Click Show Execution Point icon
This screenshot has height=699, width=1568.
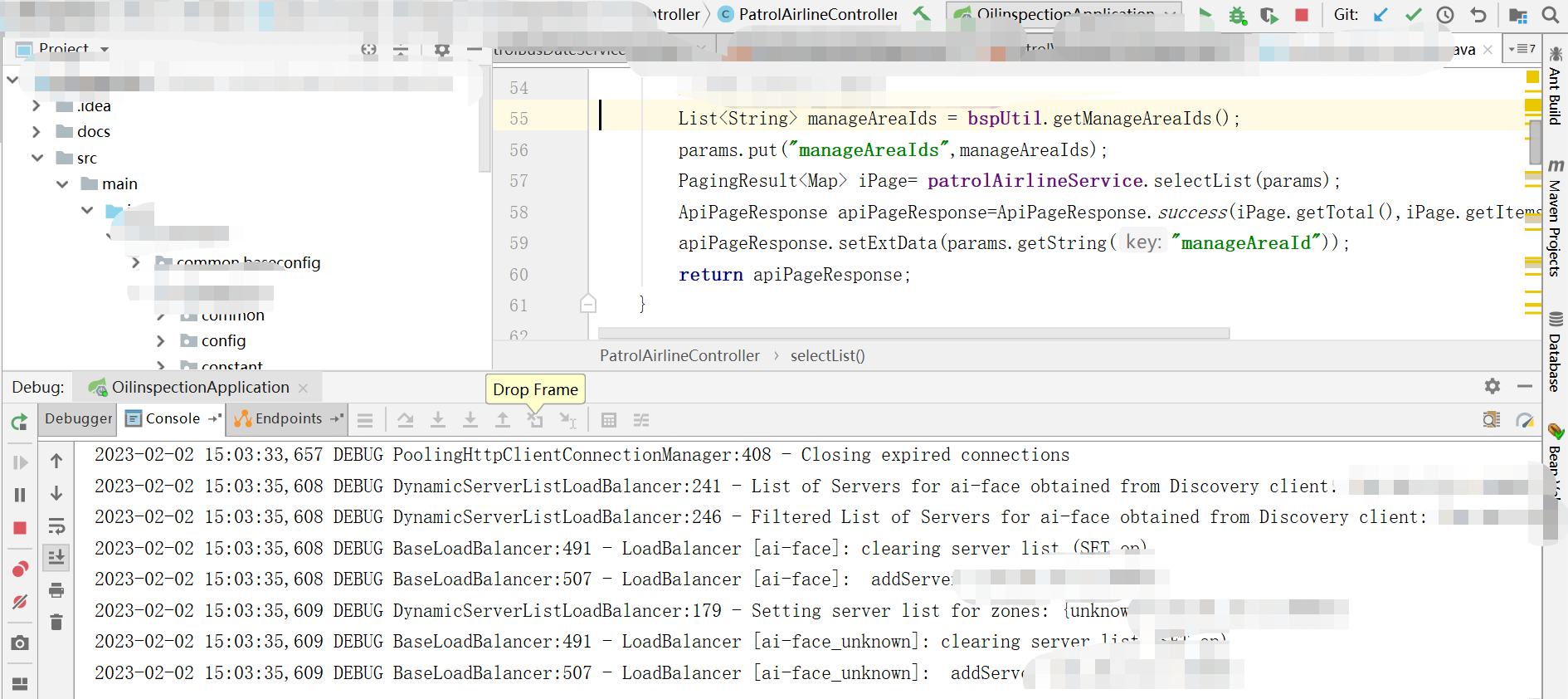click(x=365, y=420)
